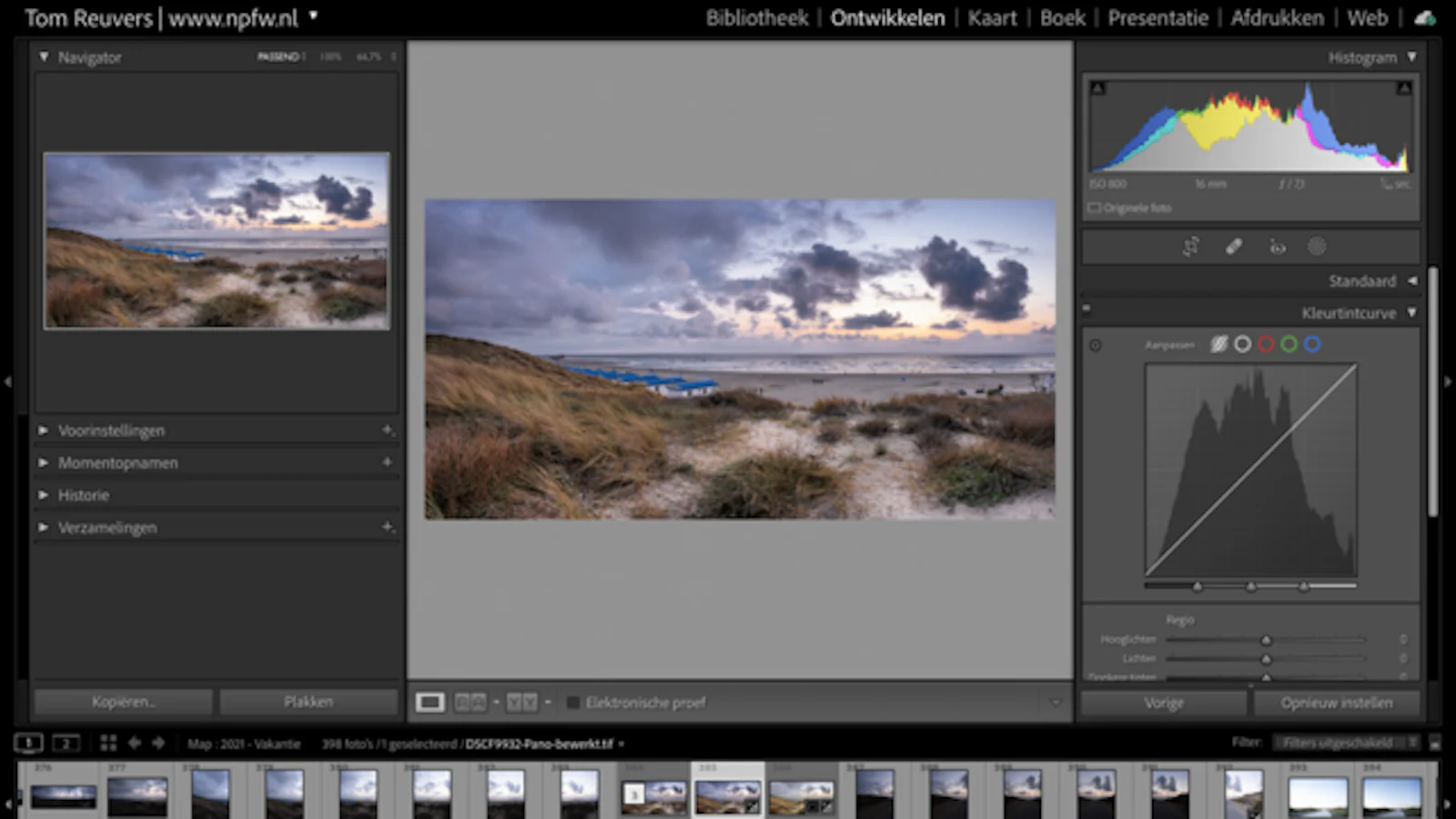Click the Navigator preview image
The height and width of the screenshot is (819, 1456).
[x=217, y=241]
